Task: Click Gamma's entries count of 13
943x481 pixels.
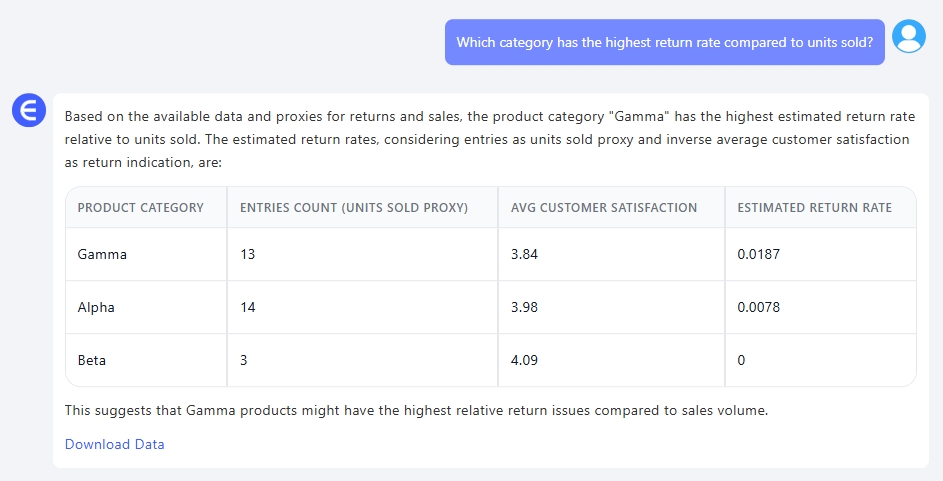Action: (248, 254)
